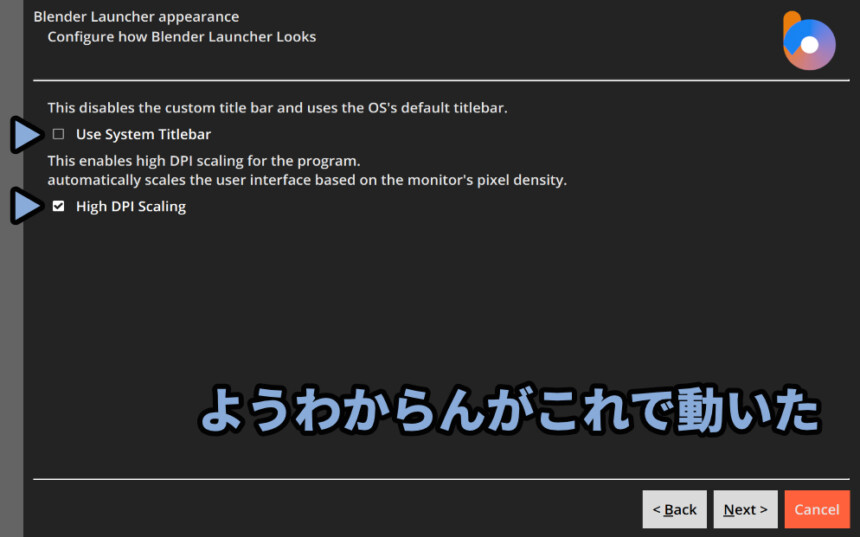Click the blue Japanese caption text overlay

click(510, 410)
